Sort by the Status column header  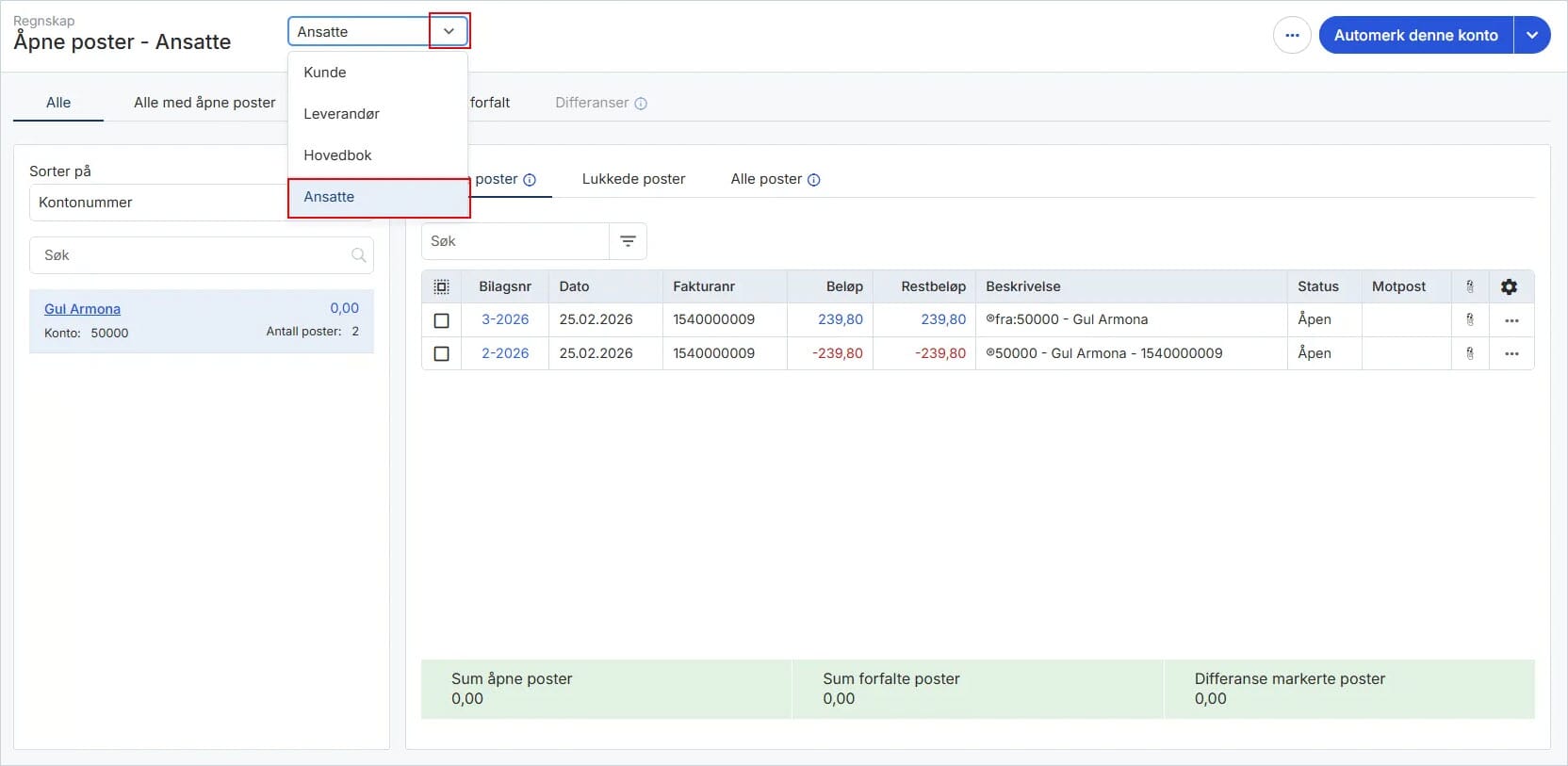coord(1324,286)
